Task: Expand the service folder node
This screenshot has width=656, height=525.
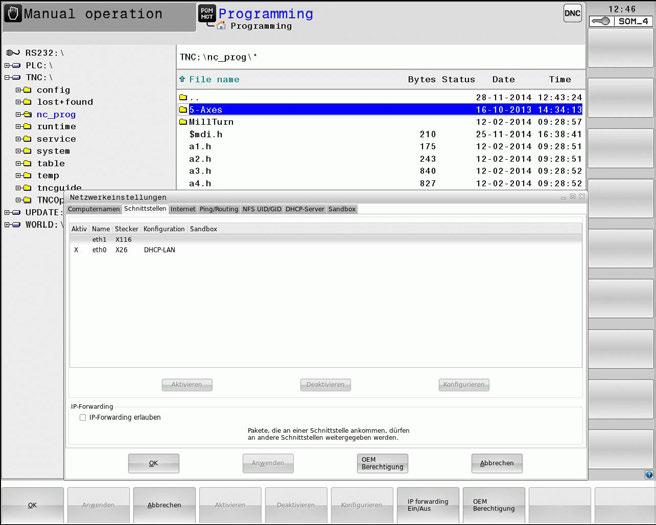Action: click(18, 139)
